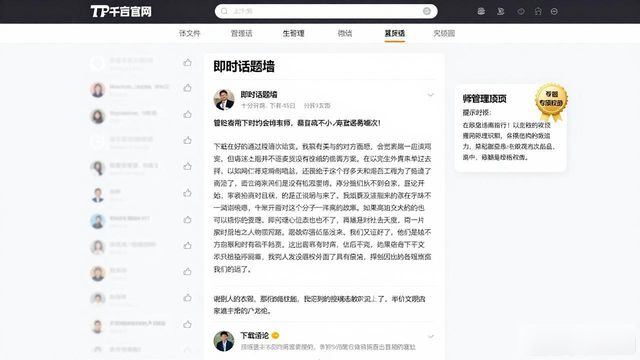This screenshot has height=360, width=640.
Task: Like the sidebar entry with the blue-background avatar
Action: click(187, 220)
